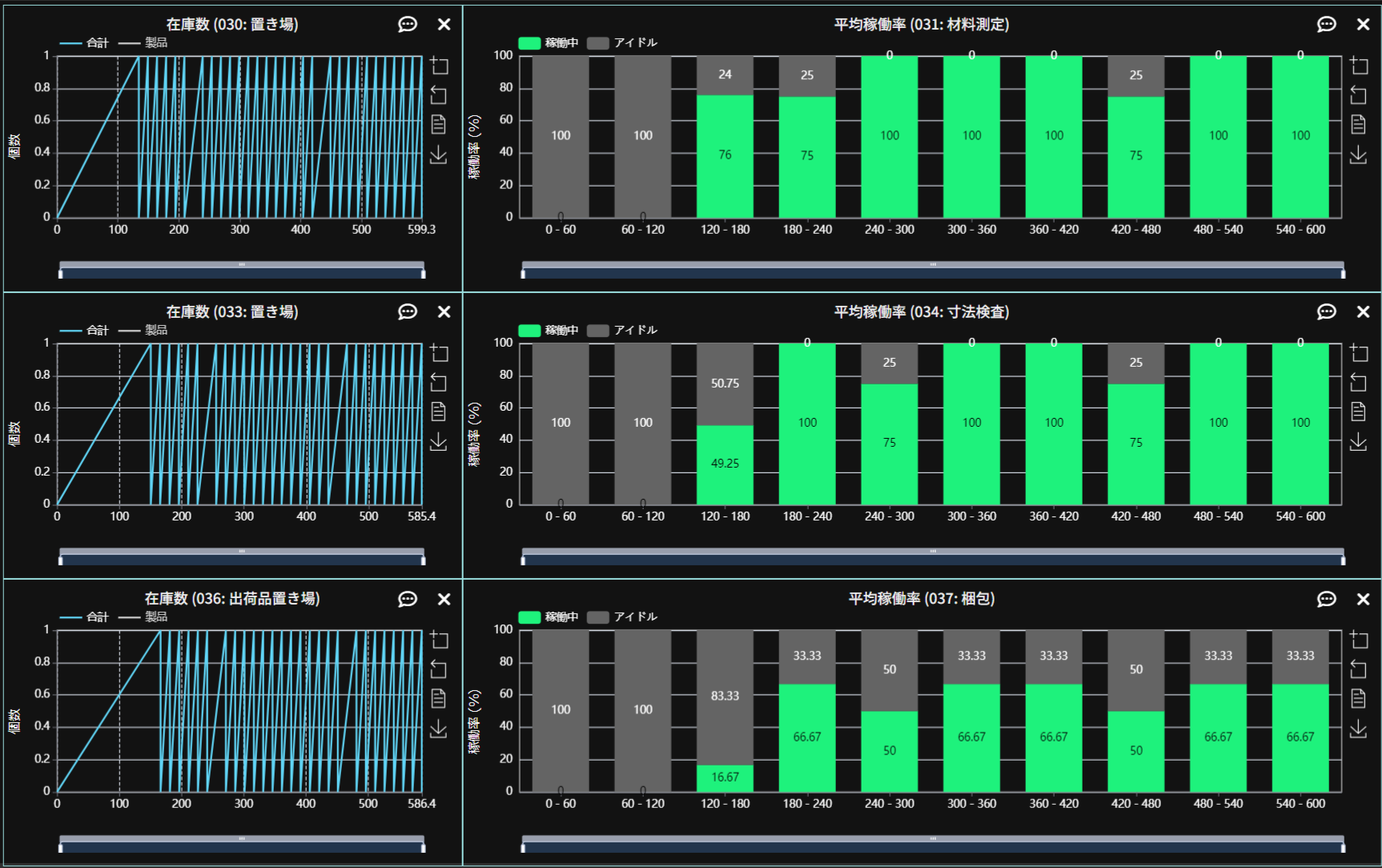Screen dimensions: 1382x868
Task: Reset zoom on 平均稼働率 031 材料測定 chart
Action: [1358, 95]
